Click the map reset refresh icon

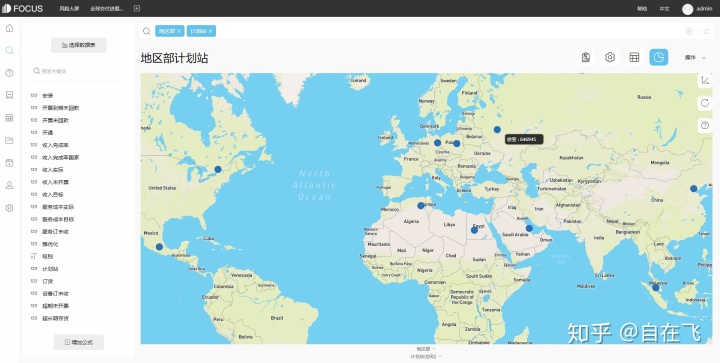click(x=705, y=103)
